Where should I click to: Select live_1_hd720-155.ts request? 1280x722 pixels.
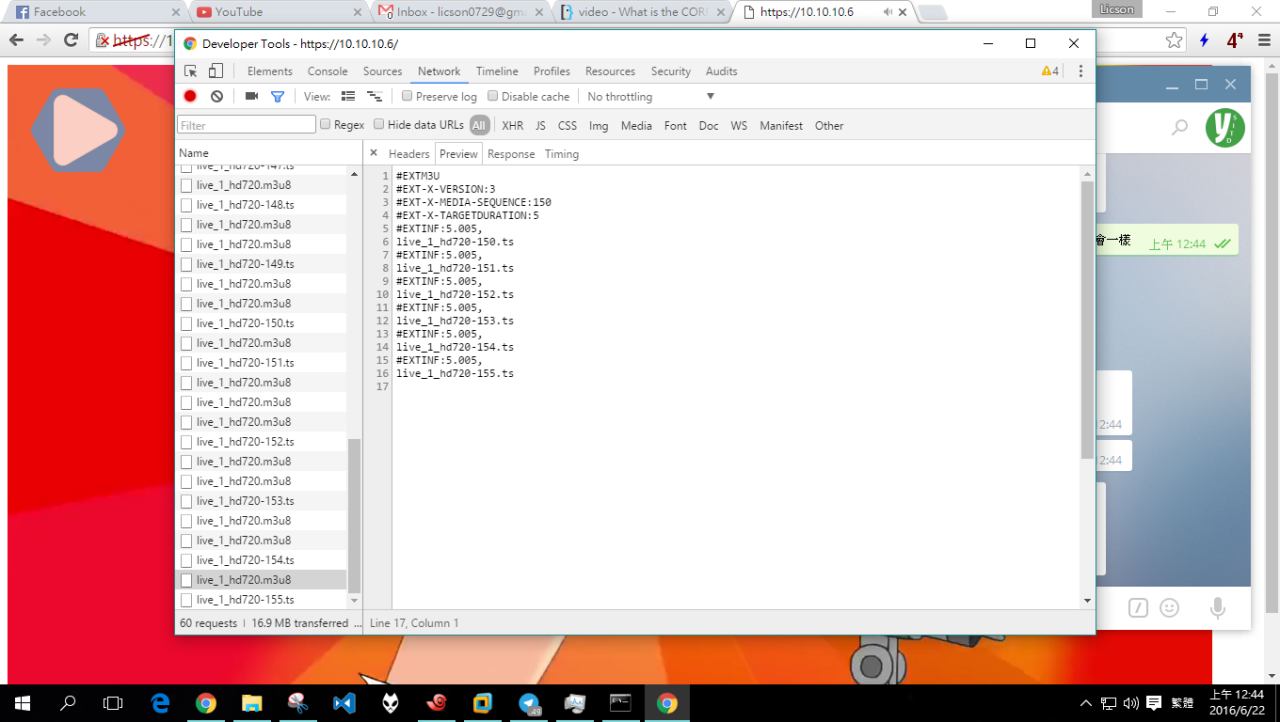pos(245,600)
